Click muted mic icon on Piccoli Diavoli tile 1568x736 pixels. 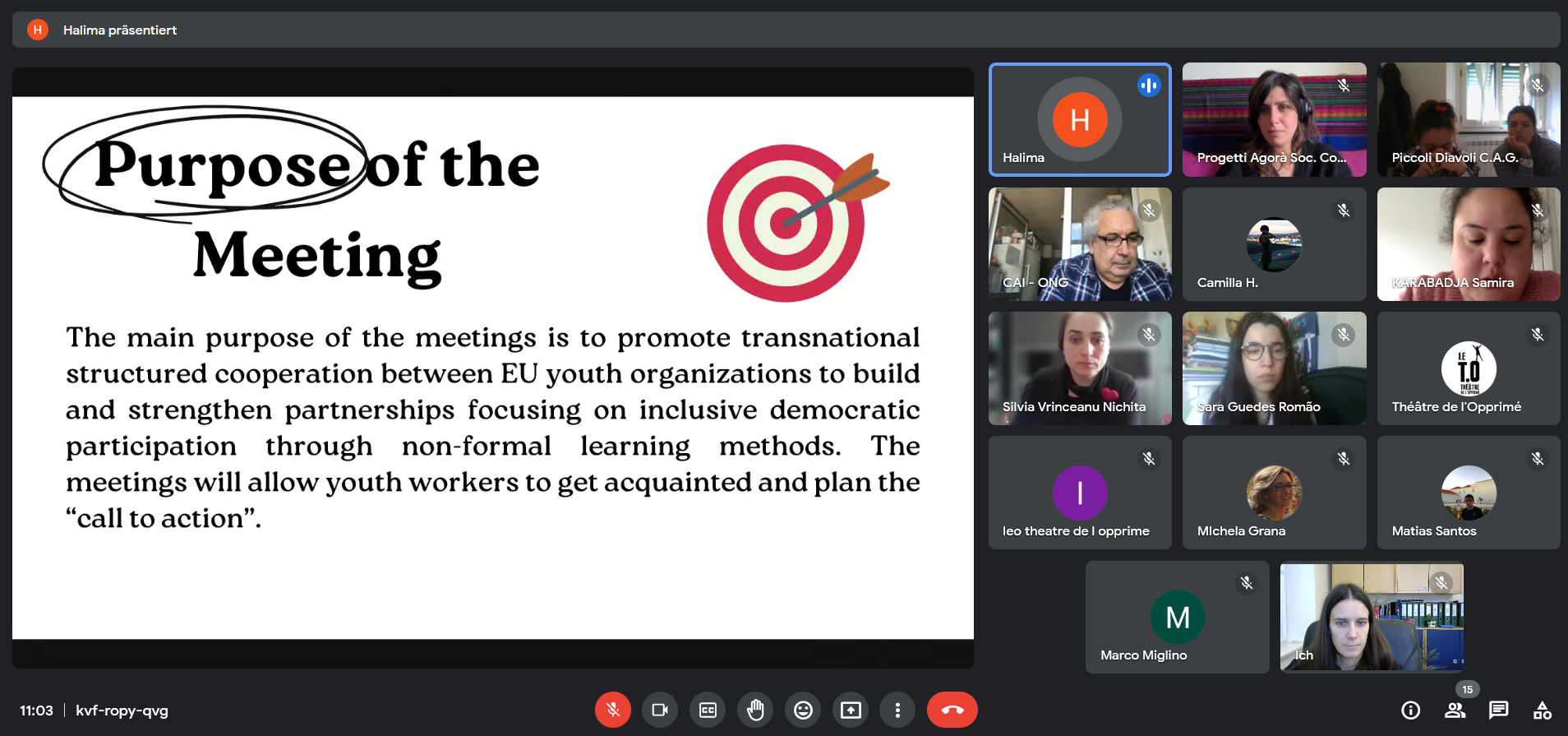pos(1538,86)
